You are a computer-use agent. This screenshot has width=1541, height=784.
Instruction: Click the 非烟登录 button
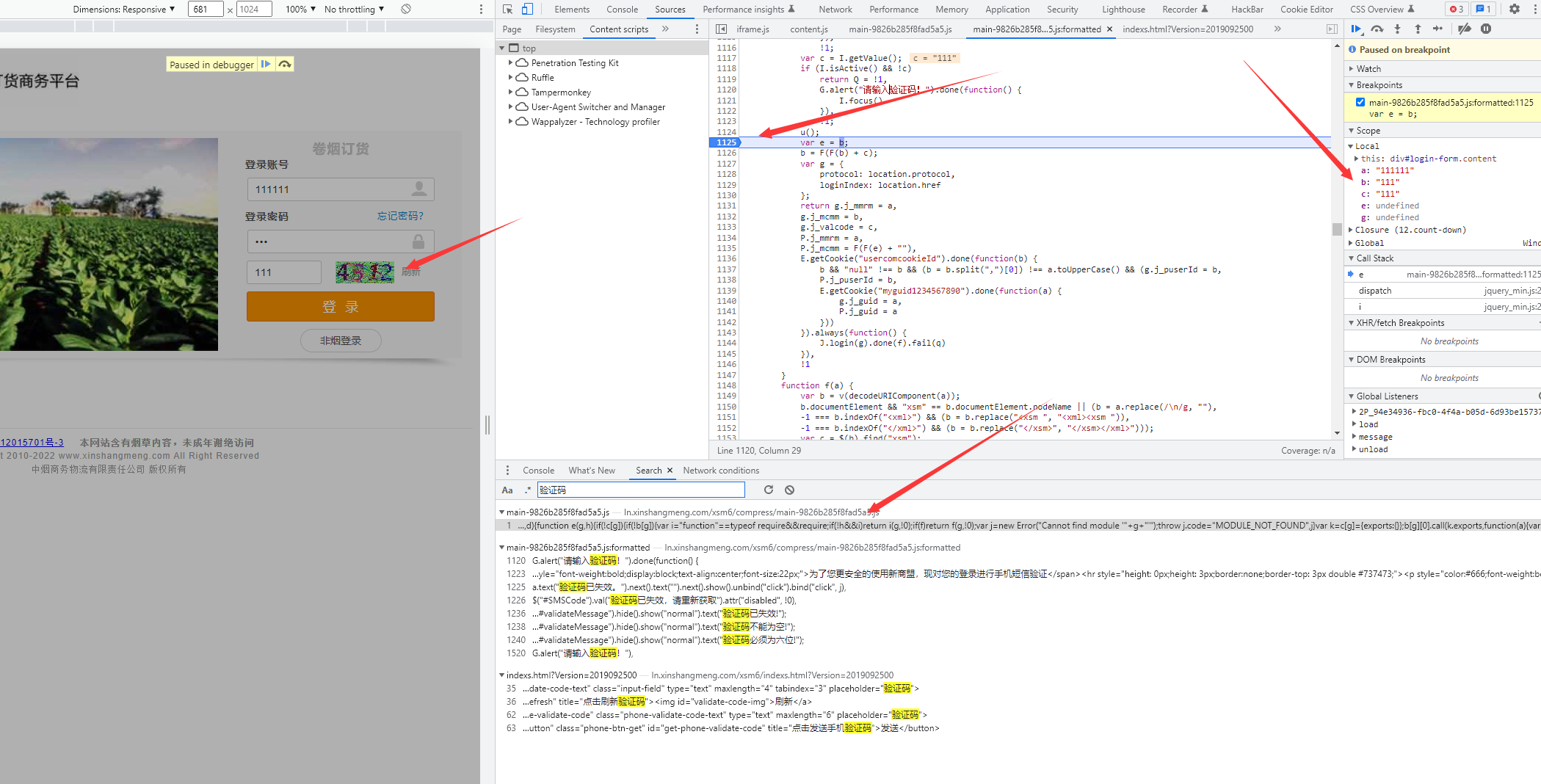point(341,341)
